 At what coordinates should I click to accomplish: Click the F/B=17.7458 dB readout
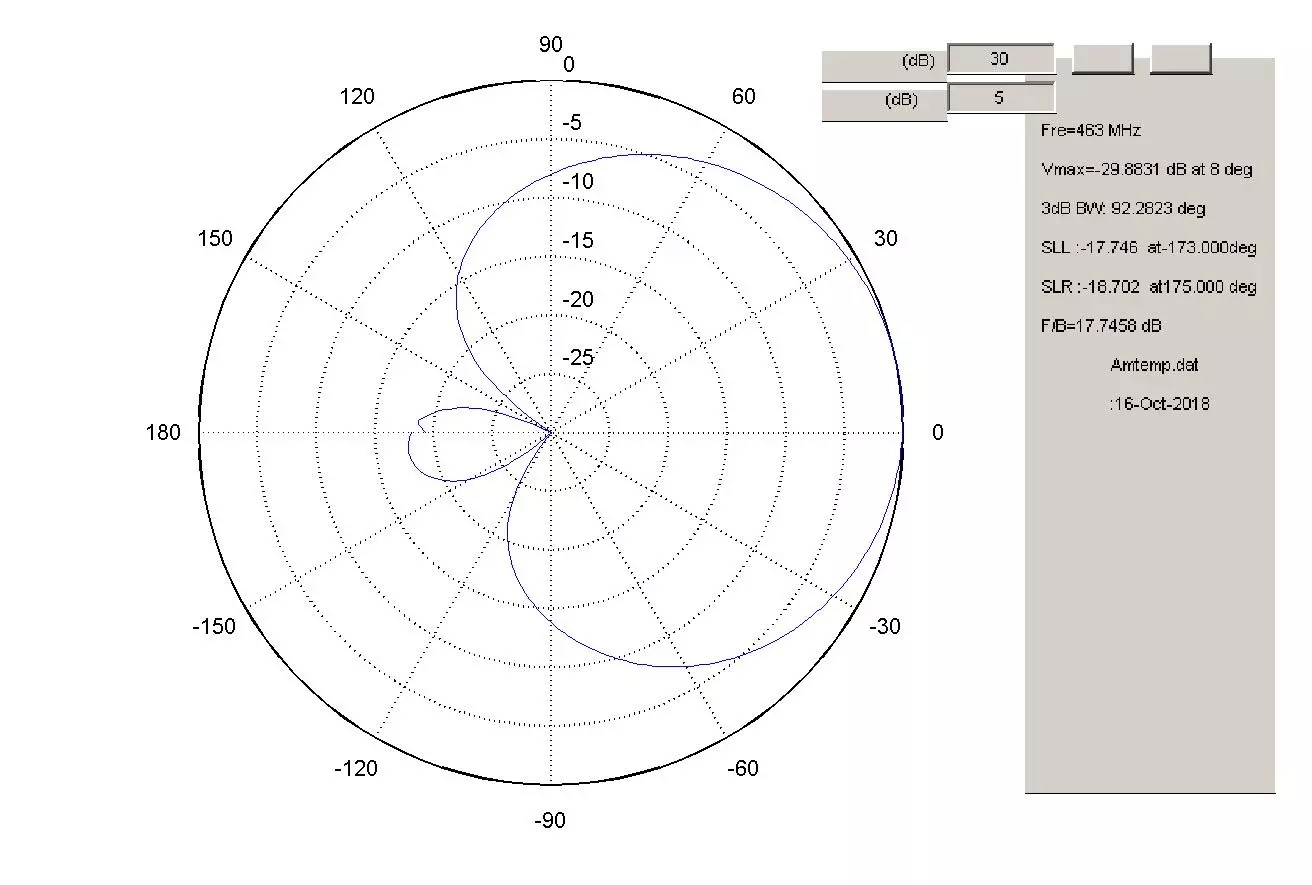[1101, 326]
